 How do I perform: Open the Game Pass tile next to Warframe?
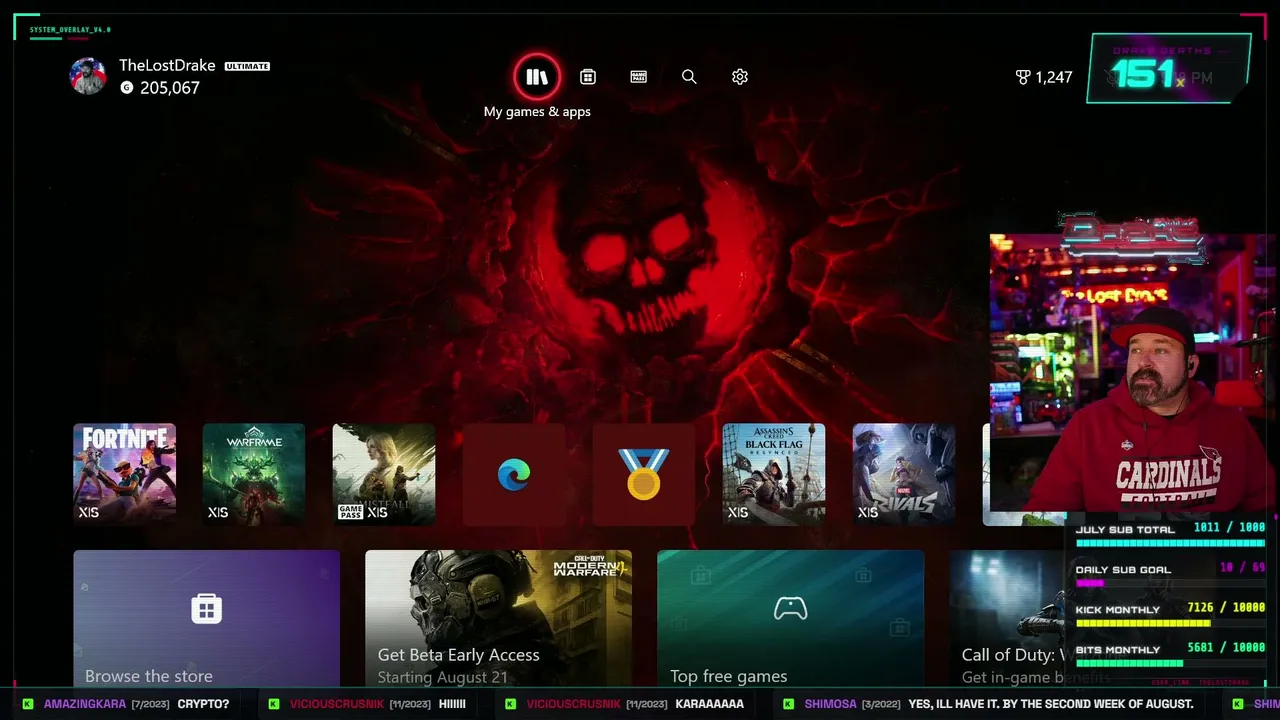384,474
